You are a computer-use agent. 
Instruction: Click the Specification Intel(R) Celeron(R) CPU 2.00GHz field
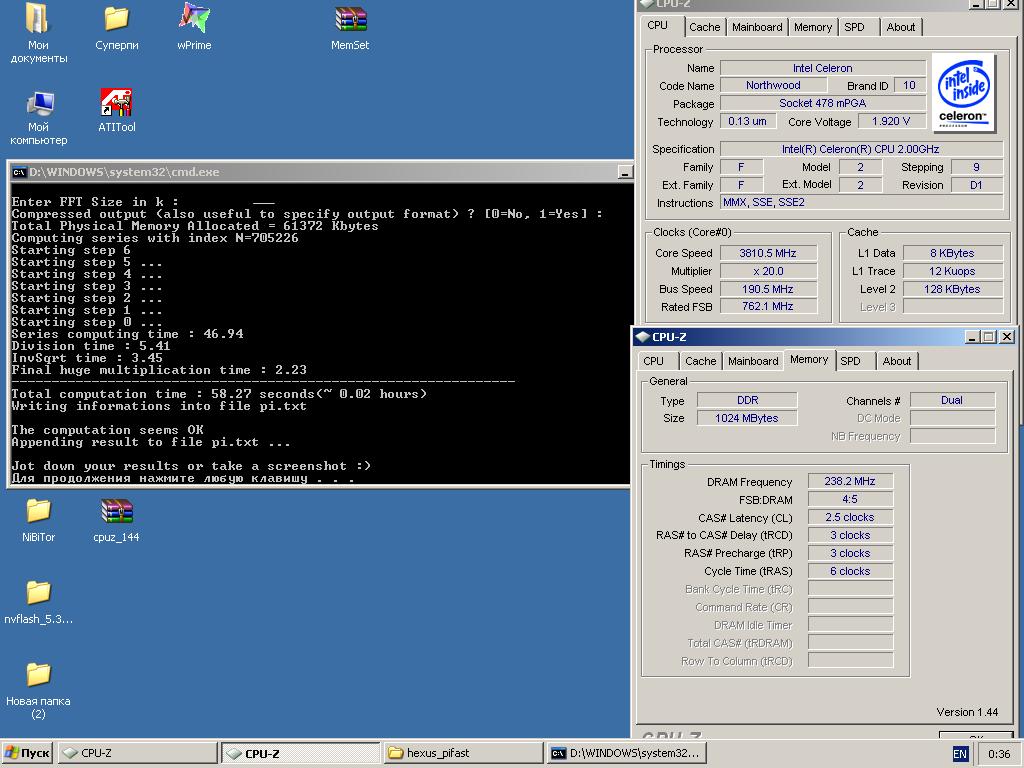861,149
